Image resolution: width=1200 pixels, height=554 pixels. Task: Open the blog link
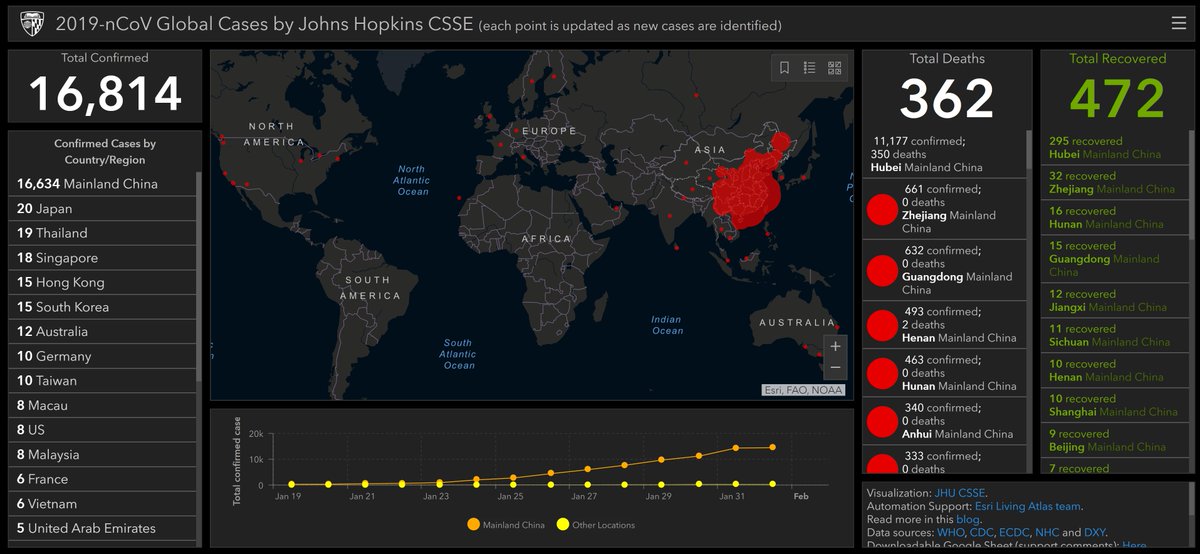[969, 520]
